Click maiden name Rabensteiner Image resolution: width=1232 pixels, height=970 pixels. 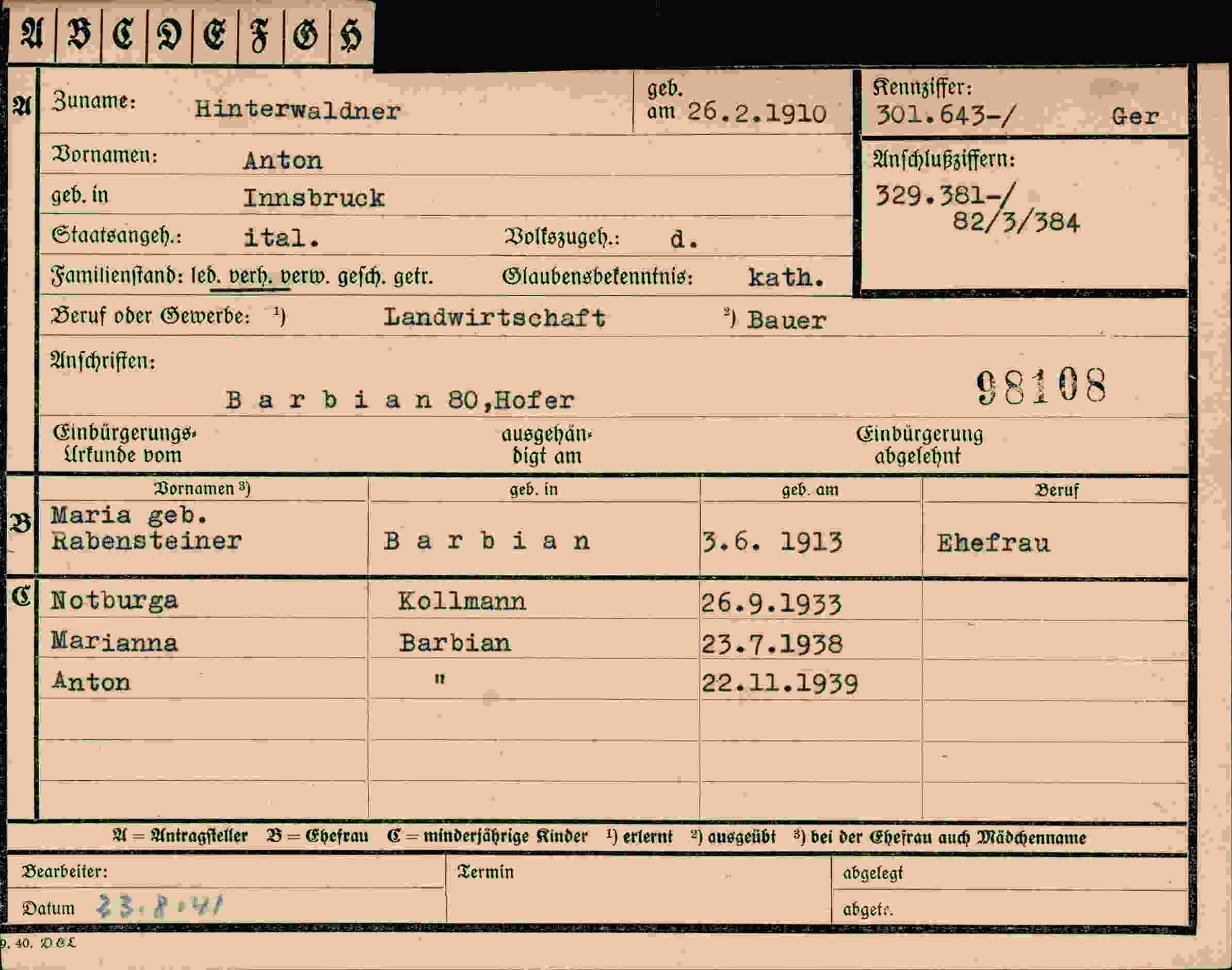[147, 540]
